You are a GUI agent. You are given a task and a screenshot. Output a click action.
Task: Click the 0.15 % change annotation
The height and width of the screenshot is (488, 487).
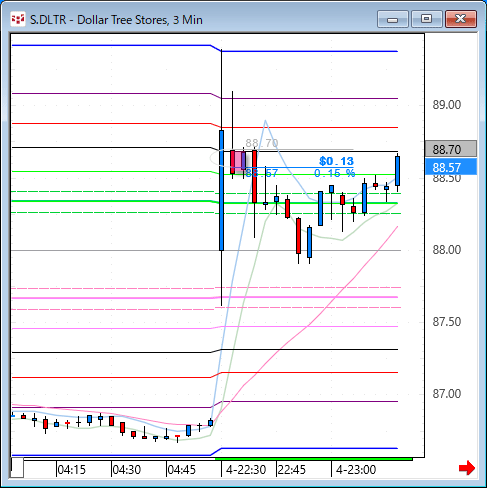(334, 173)
